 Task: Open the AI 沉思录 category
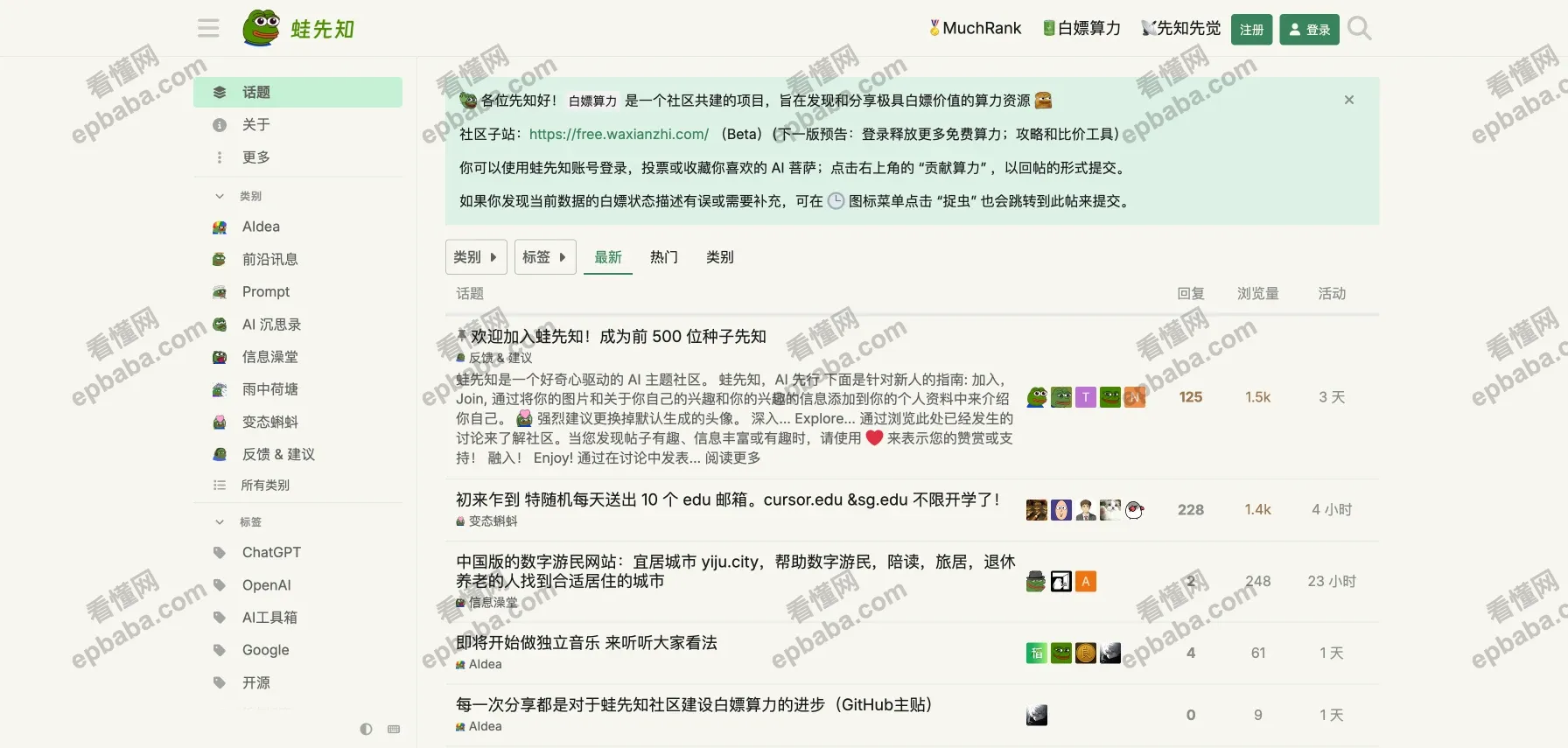coord(297,324)
